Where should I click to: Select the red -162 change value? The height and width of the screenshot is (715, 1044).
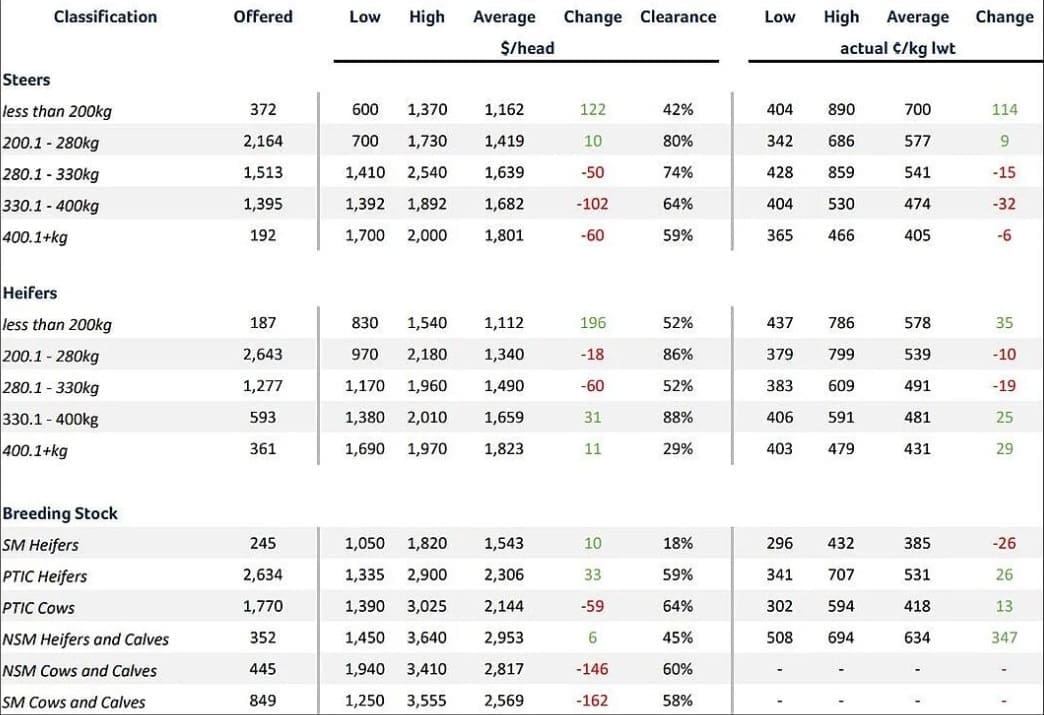pyautogui.click(x=593, y=700)
